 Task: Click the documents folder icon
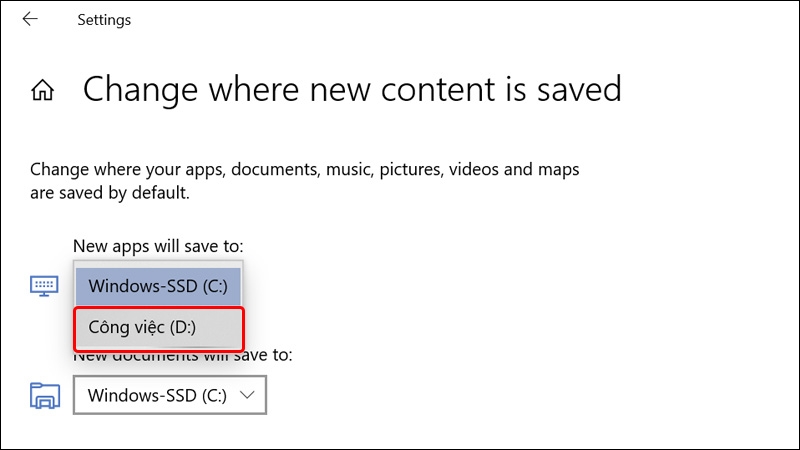(x=45, y=396)
